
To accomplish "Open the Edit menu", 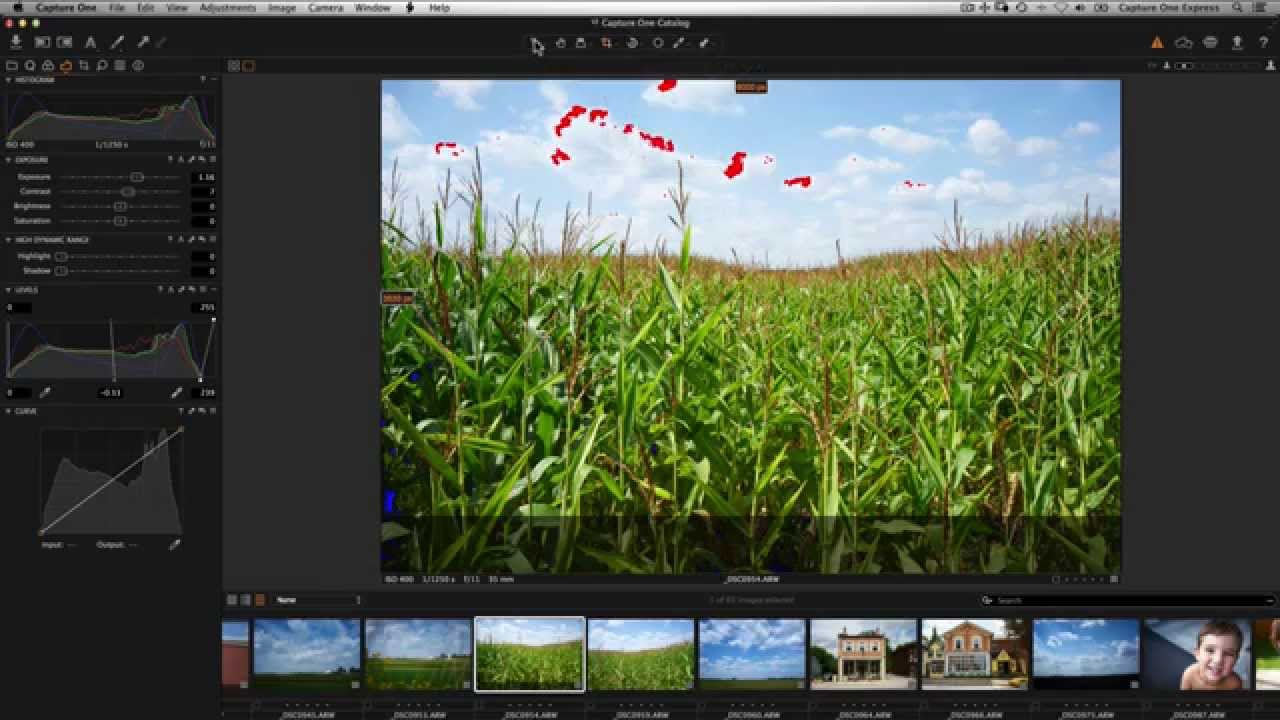I will click(146, 7).
